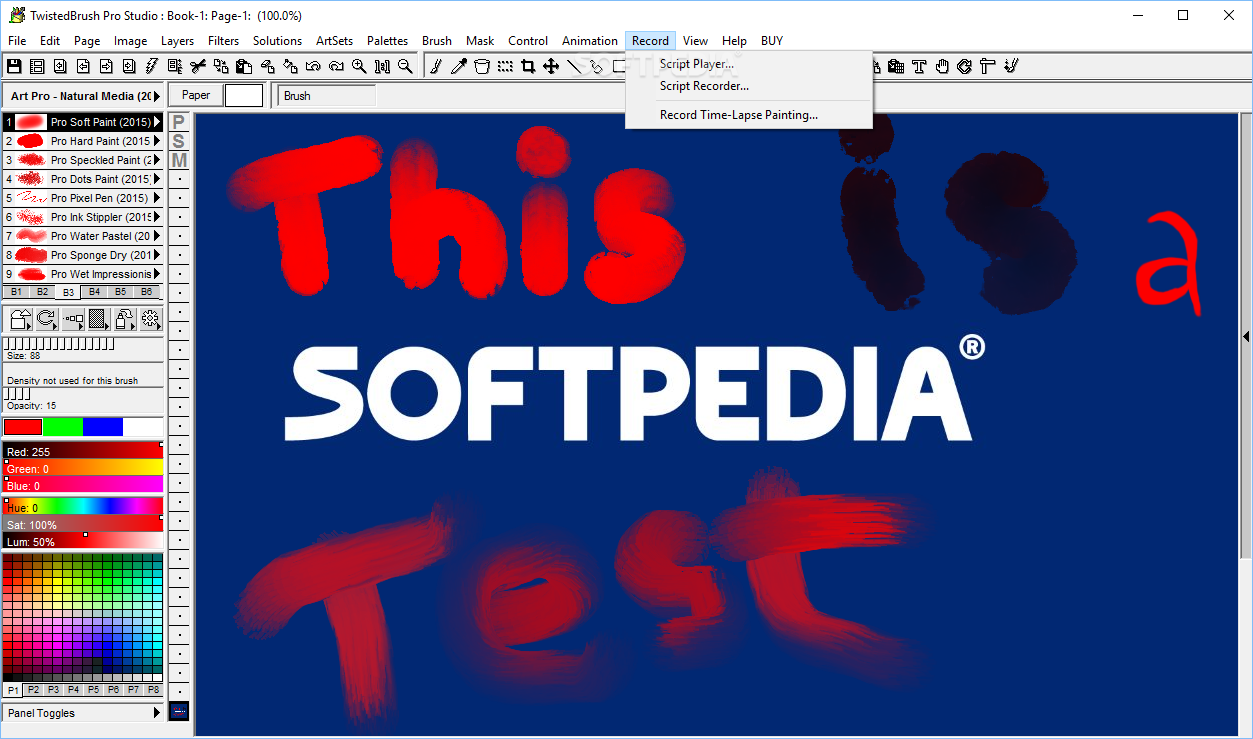Screen dimensions: 1253x739
Task: Click the Save disk icon in toolbar
Action: (14, 66)
